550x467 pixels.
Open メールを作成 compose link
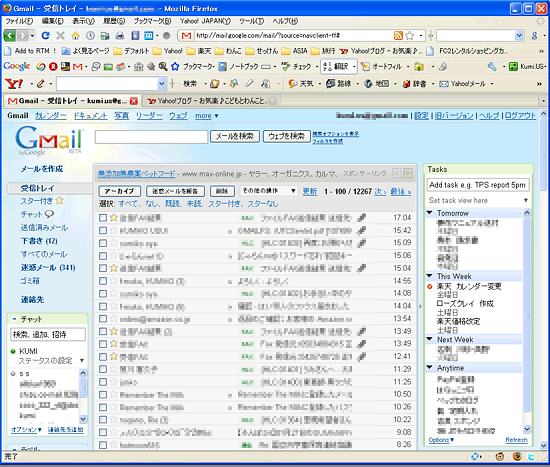pyautogui.click(x=42, y=169)
